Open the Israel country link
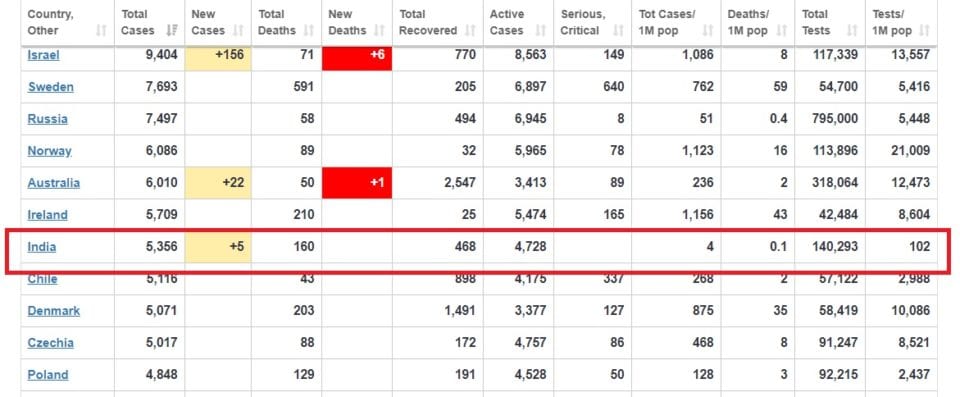 [43, 55]
